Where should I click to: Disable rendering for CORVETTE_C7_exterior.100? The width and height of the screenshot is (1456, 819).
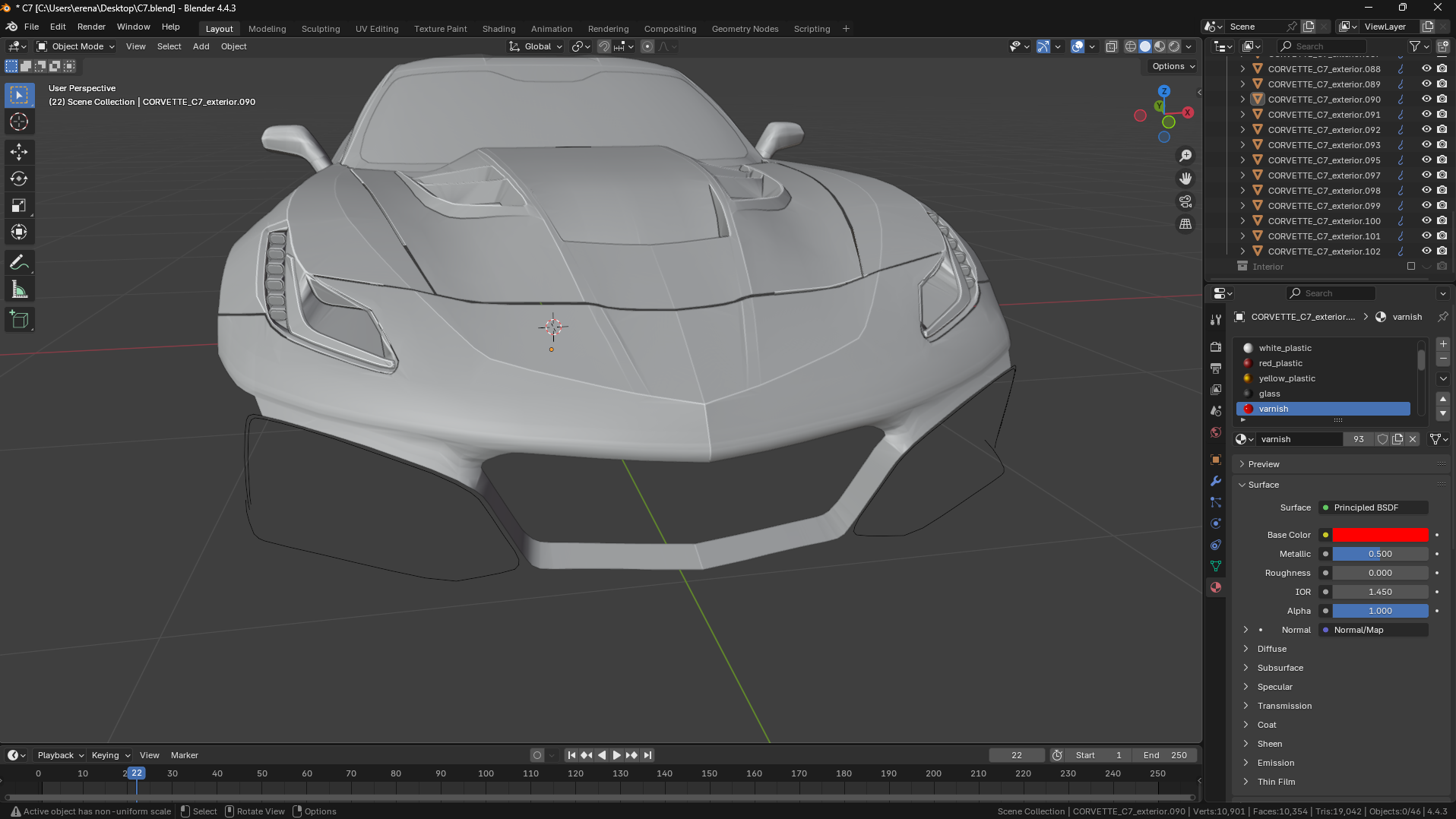(1442, 220)
